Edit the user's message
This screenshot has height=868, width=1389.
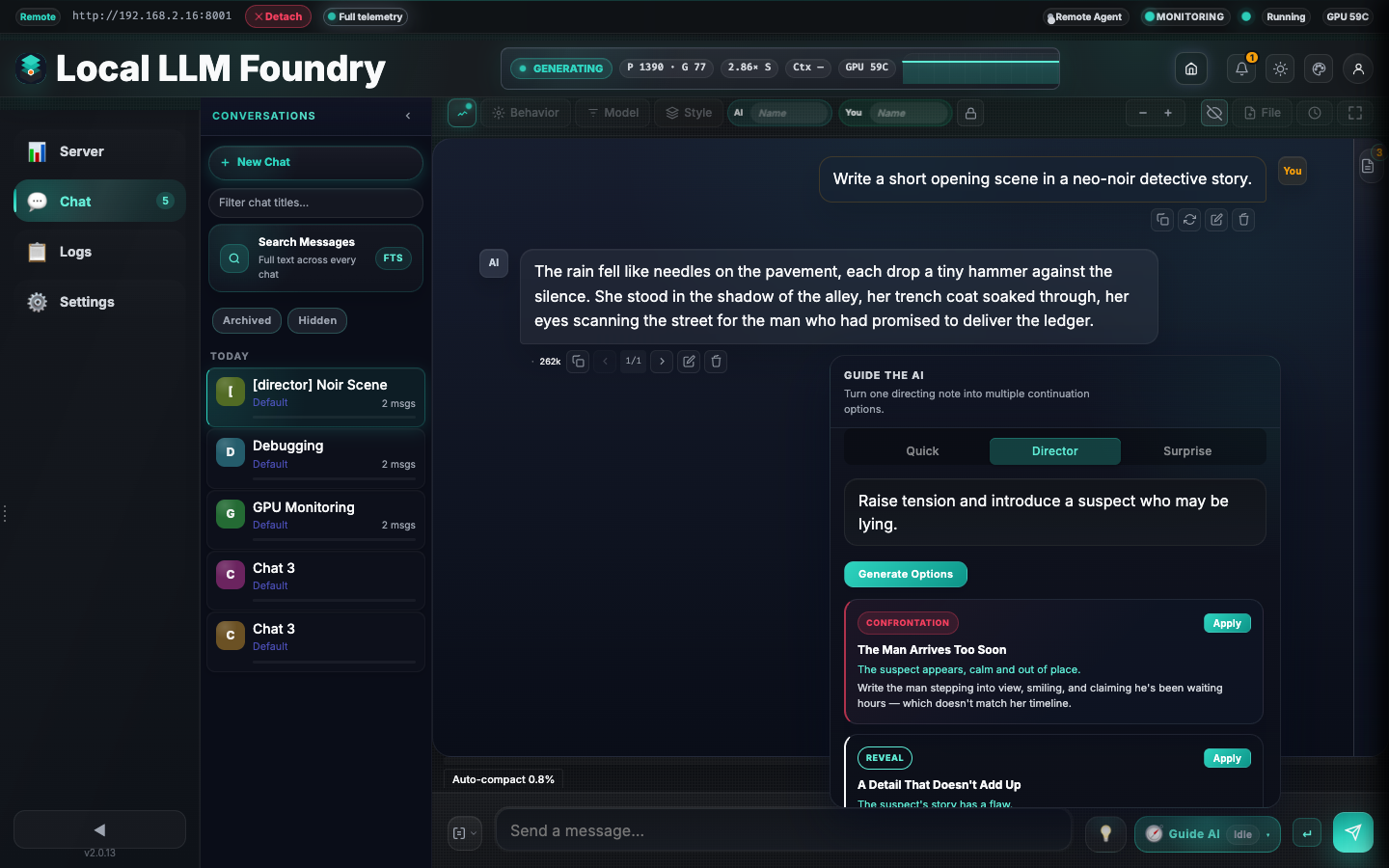[1216, 220]
